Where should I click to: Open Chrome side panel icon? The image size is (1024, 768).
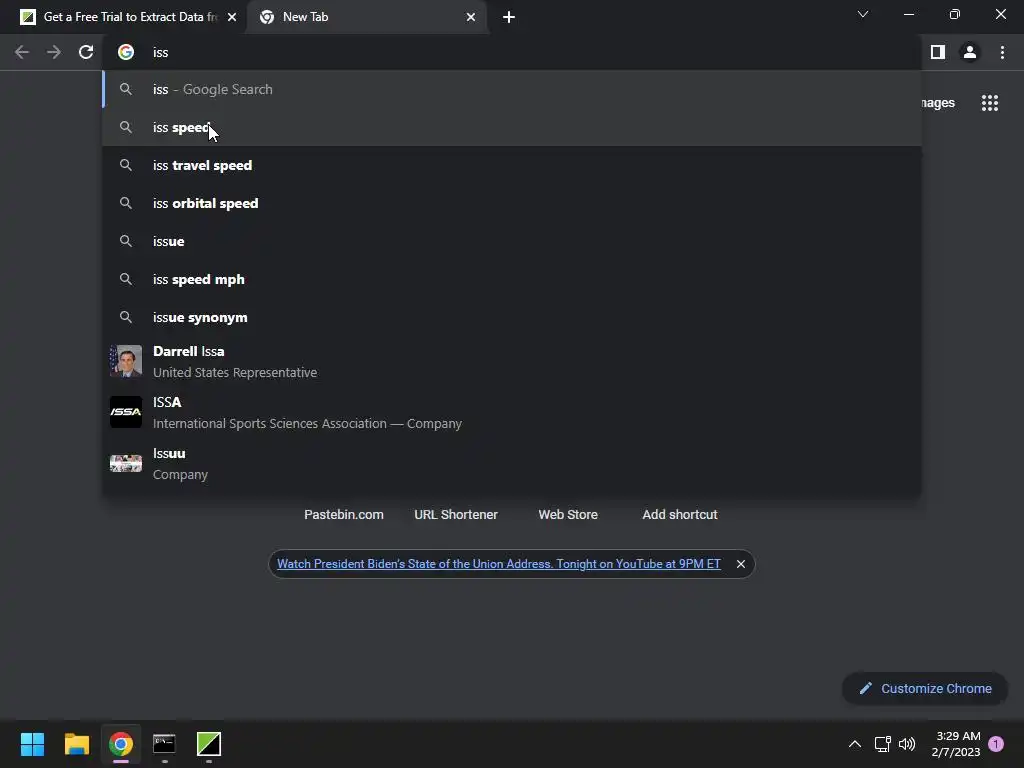tap(938, 52)
